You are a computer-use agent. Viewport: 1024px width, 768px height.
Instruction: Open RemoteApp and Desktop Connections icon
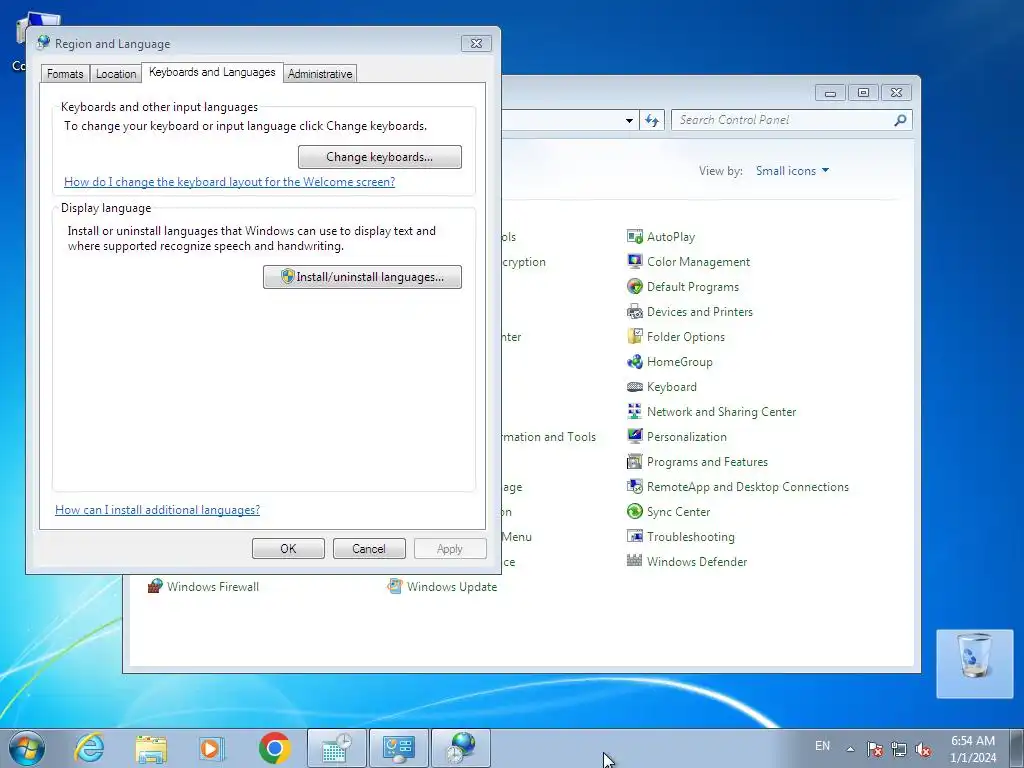tap(634, 487)
